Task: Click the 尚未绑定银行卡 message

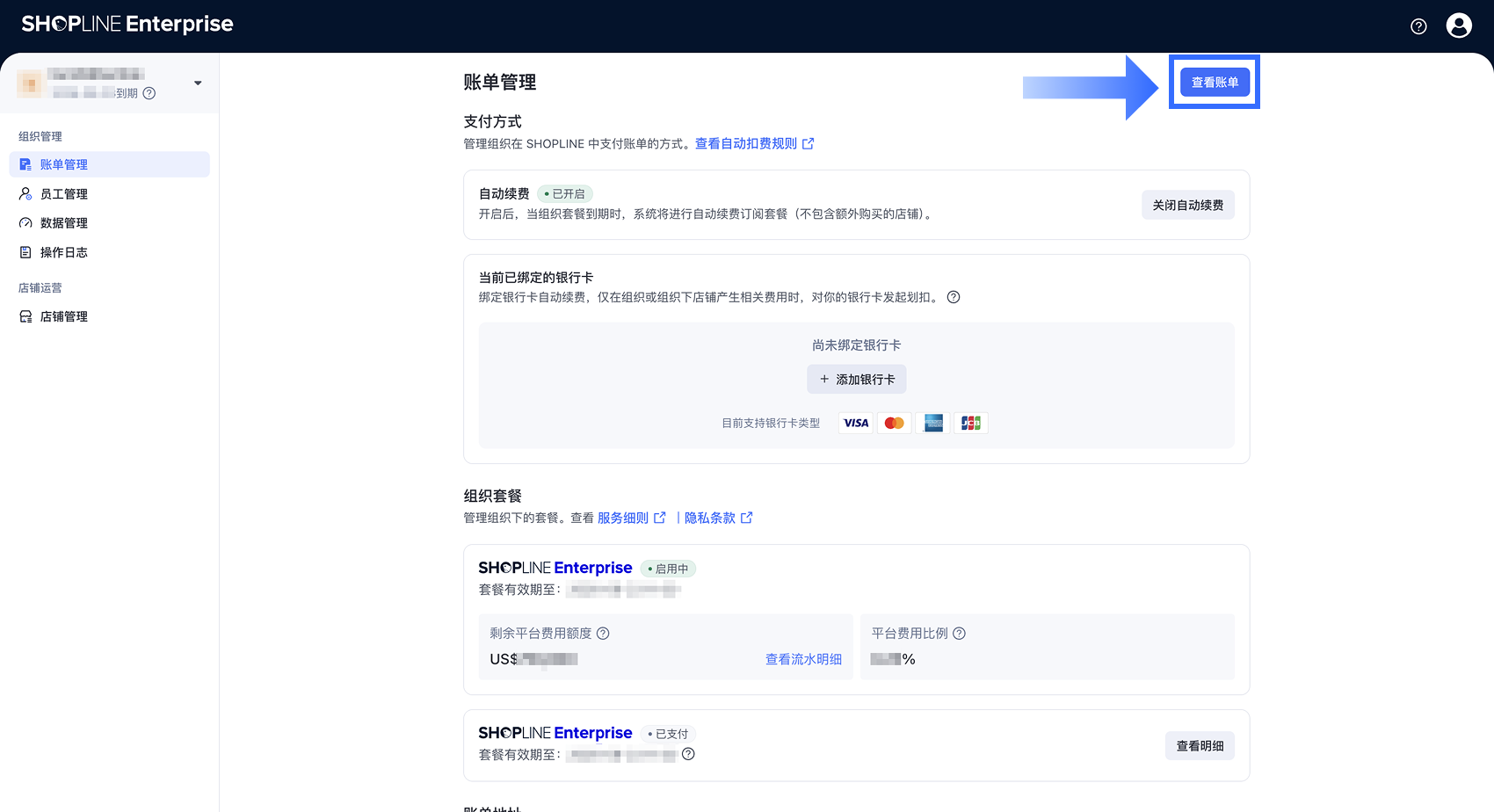Action: click(x=857, y=345)
